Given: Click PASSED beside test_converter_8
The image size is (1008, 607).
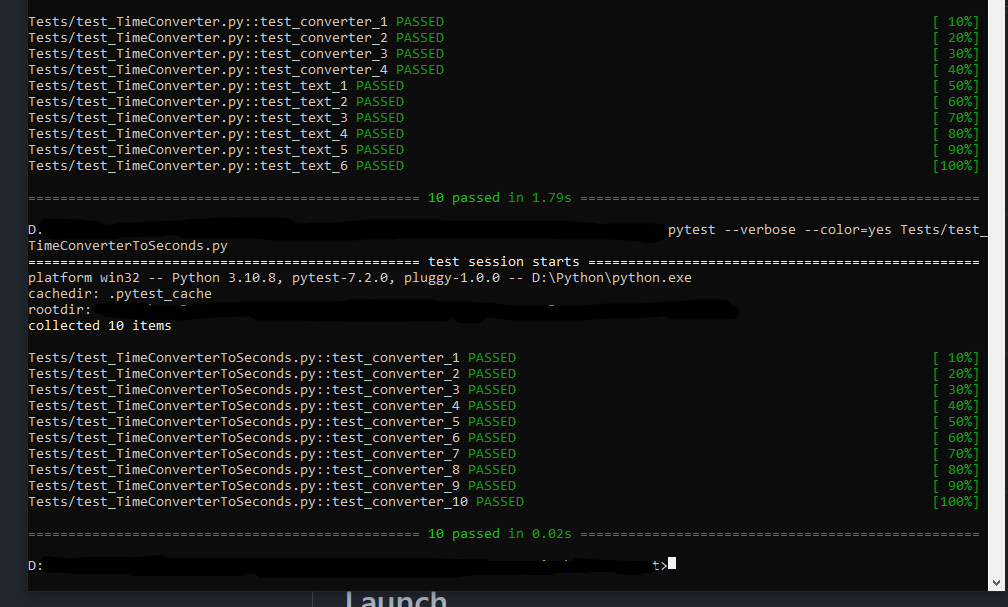Looking at the screenshot, I should (x=492, y=470).
